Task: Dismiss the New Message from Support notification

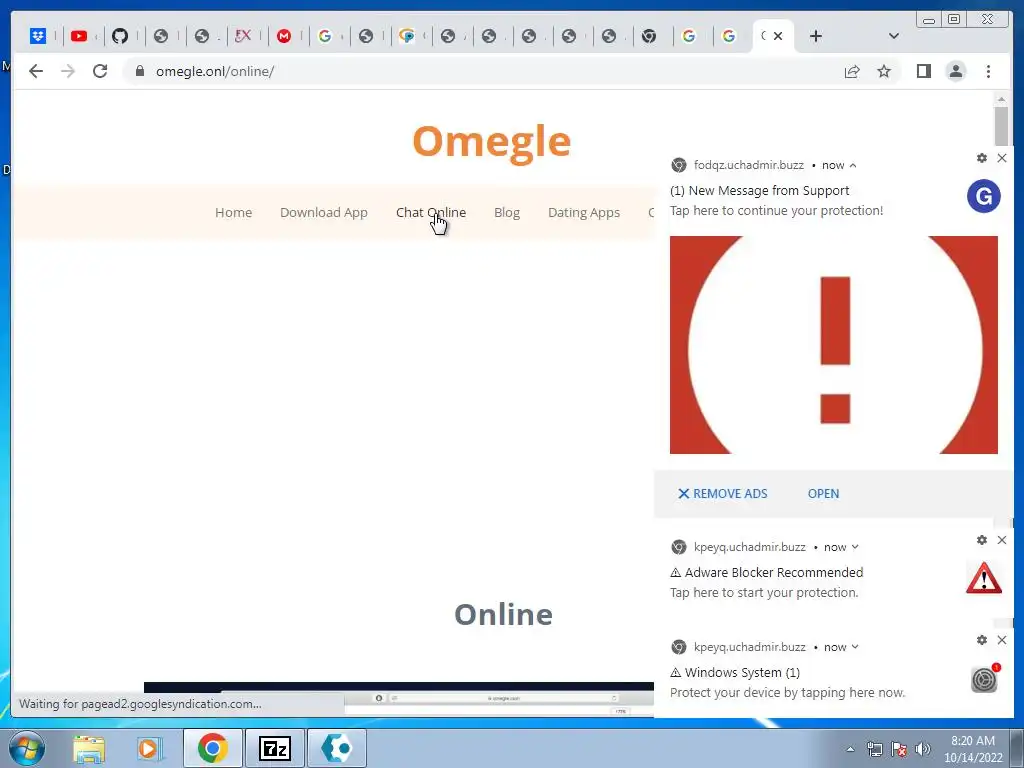Action: point(1002,158)
